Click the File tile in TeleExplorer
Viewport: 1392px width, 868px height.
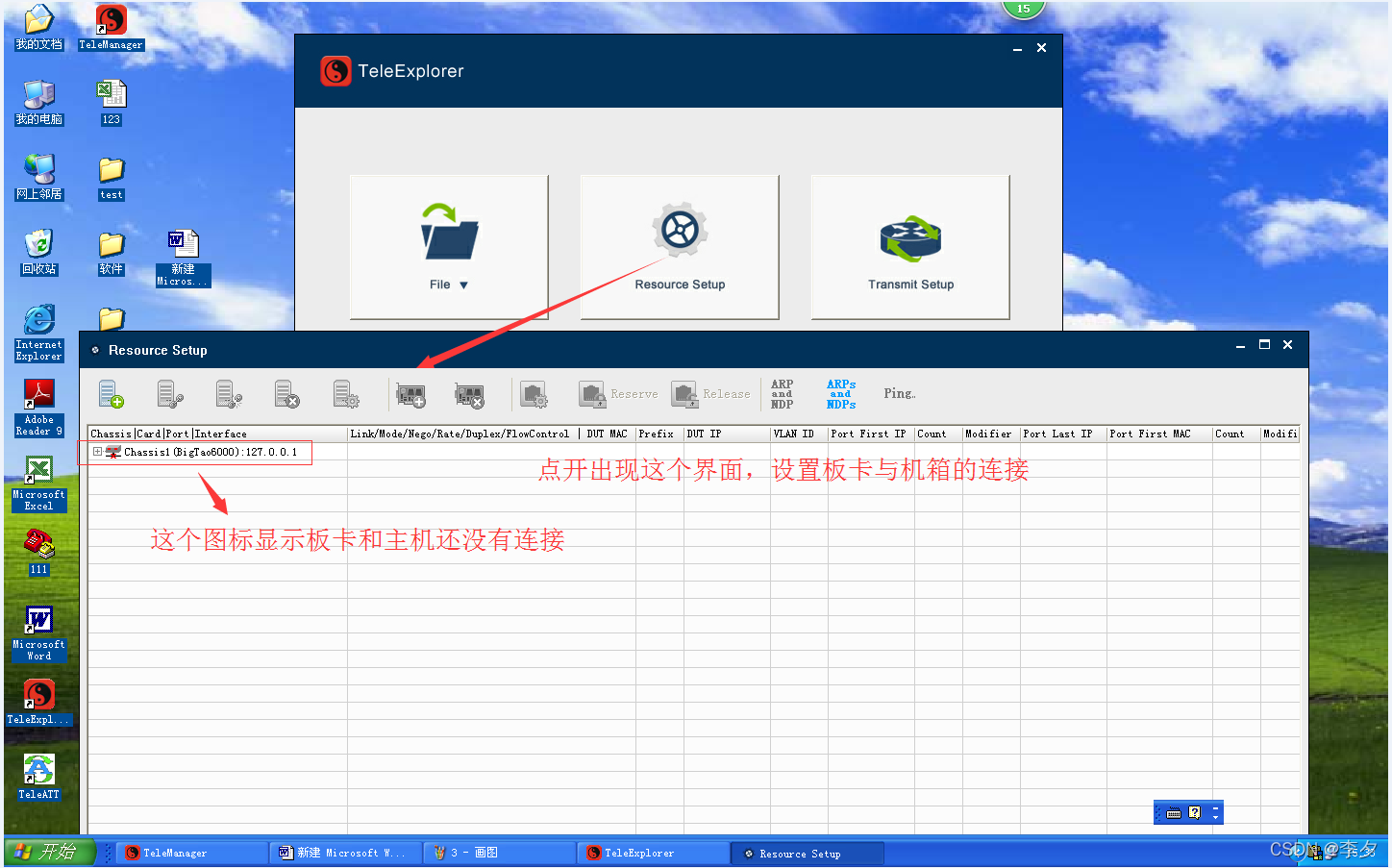click(x=449, y=247)
